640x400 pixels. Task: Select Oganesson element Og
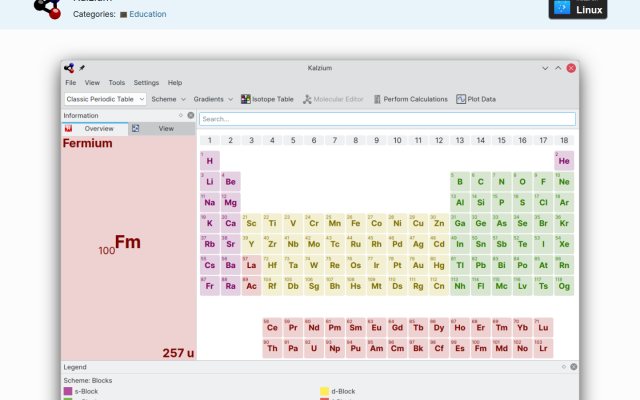point(564,286)
